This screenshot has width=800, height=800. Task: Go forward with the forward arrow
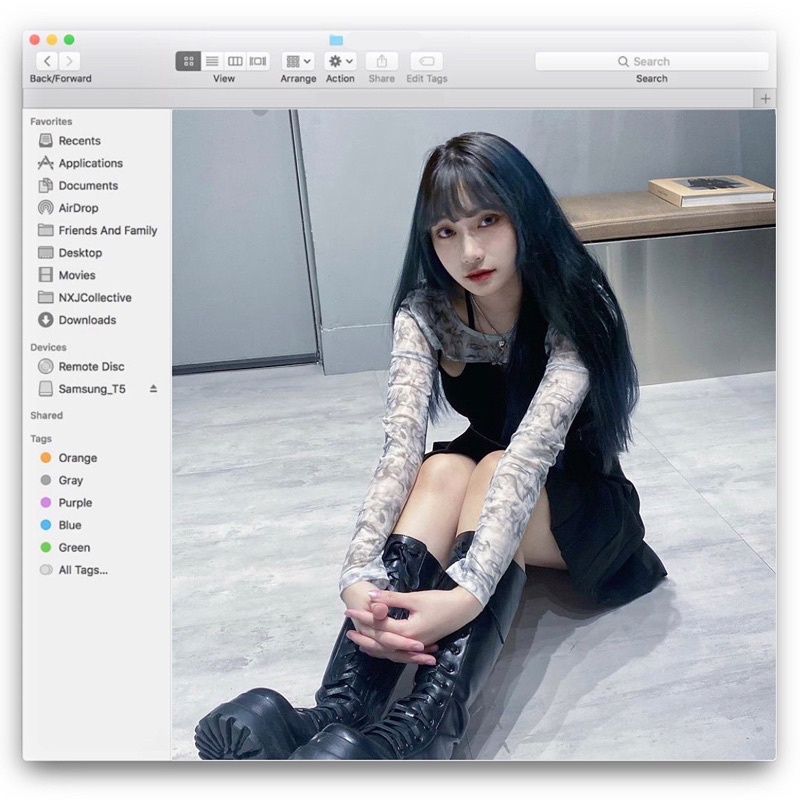(x=70, y=61)
